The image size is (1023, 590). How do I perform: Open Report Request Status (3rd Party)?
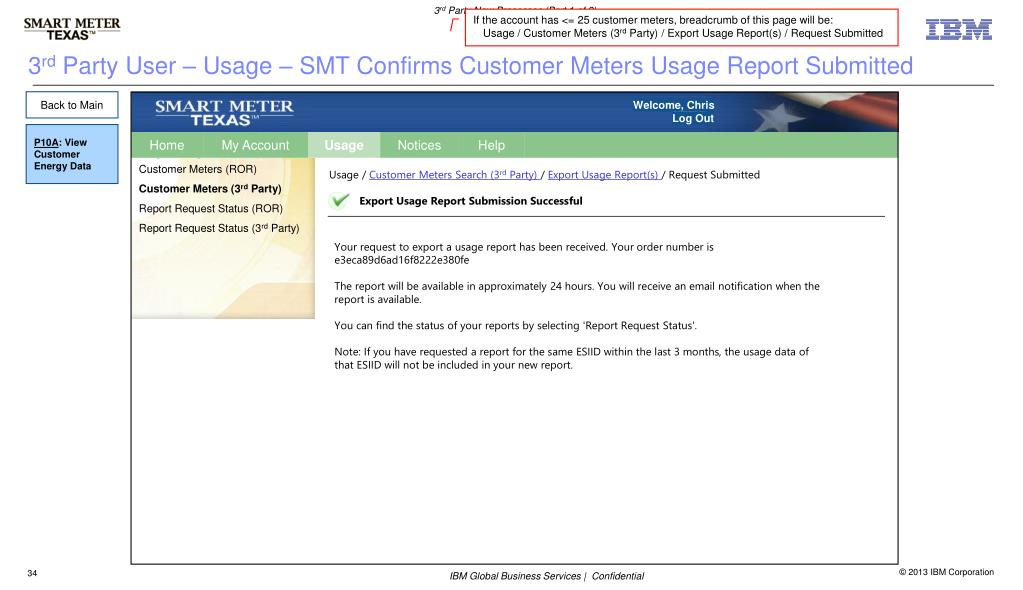coord(219,228)
